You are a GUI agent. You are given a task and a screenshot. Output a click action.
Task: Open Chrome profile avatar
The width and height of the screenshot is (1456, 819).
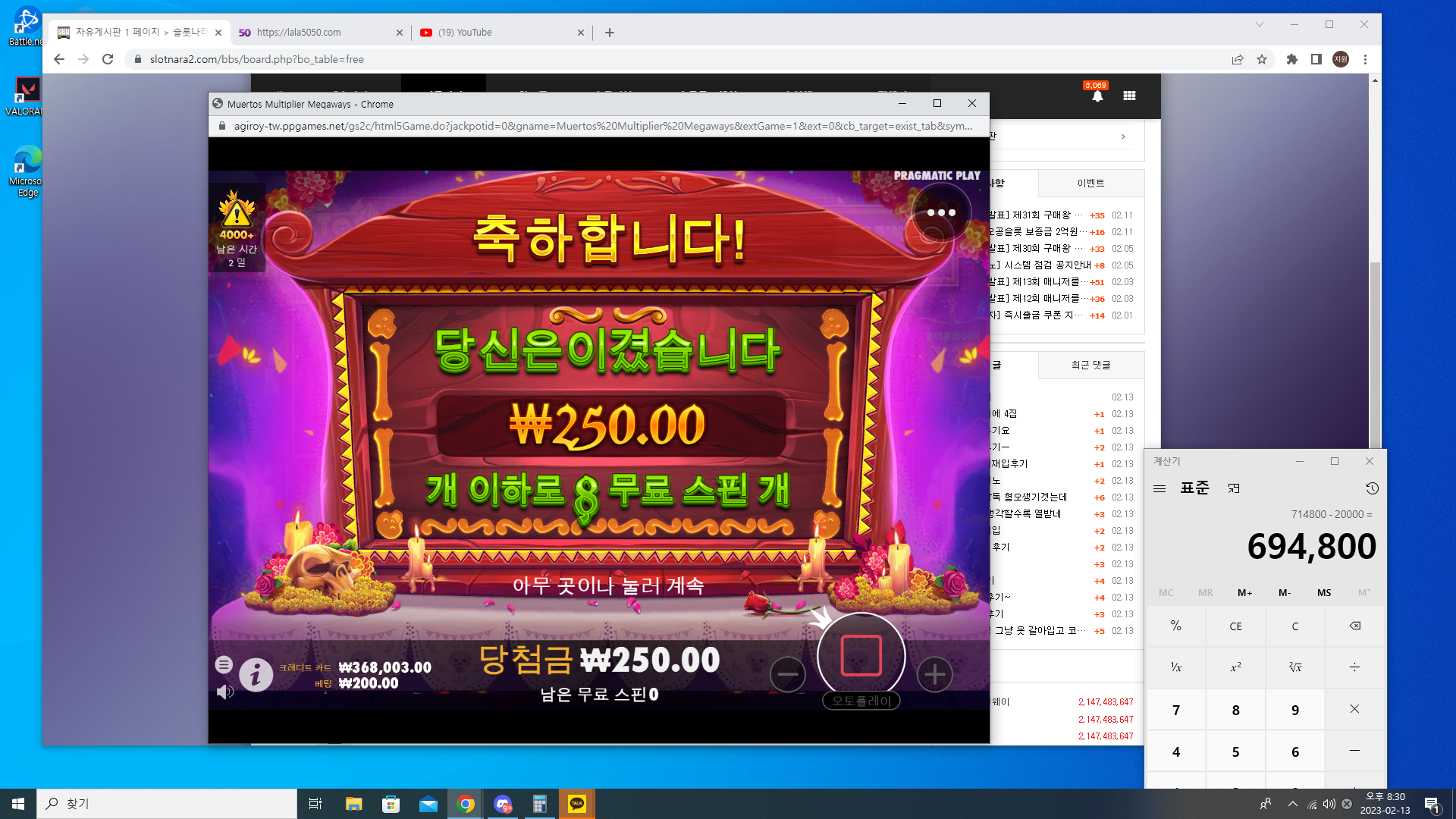coord(1341,59)
